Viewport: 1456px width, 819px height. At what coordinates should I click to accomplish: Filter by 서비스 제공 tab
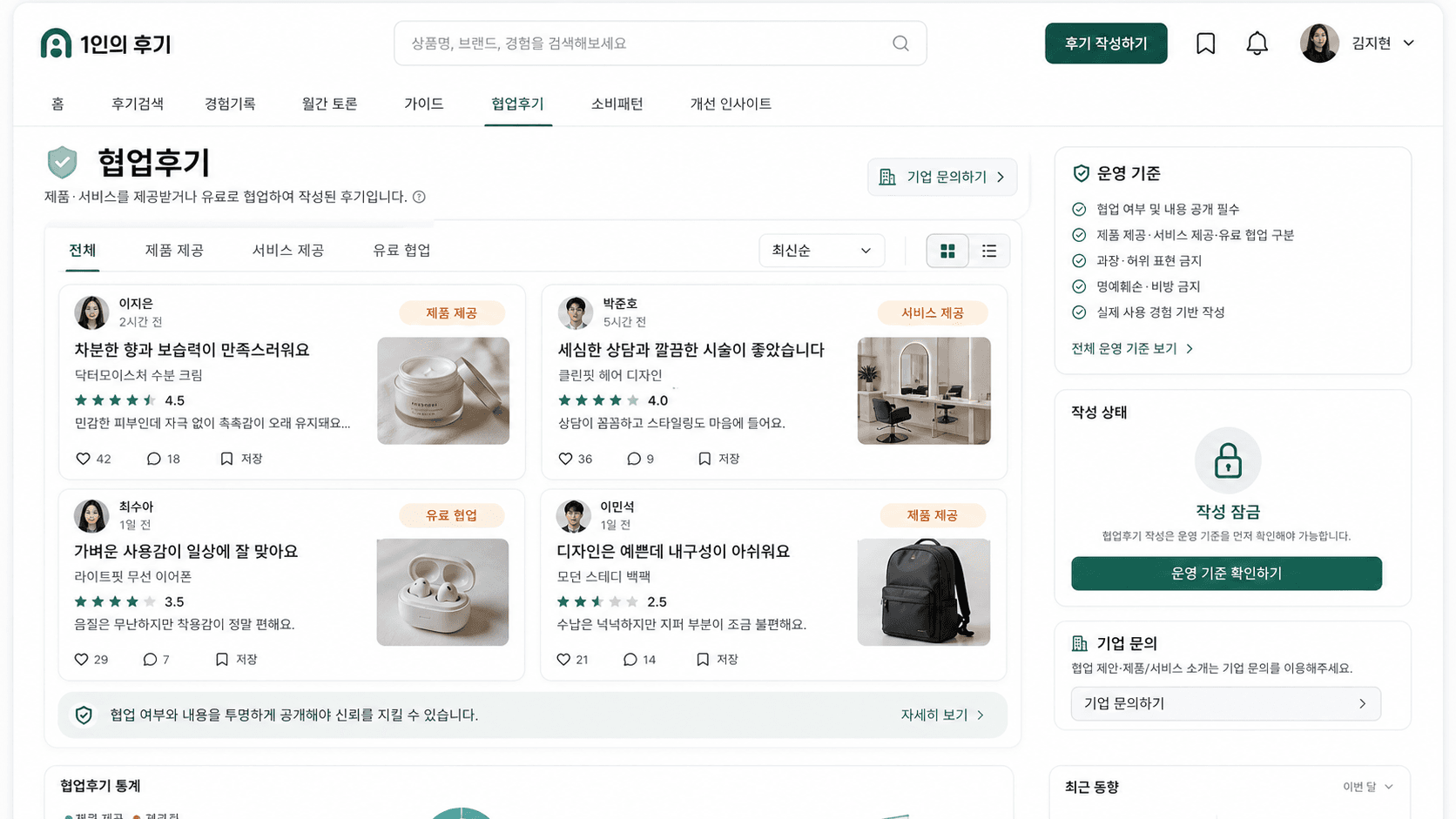(288, 251)
